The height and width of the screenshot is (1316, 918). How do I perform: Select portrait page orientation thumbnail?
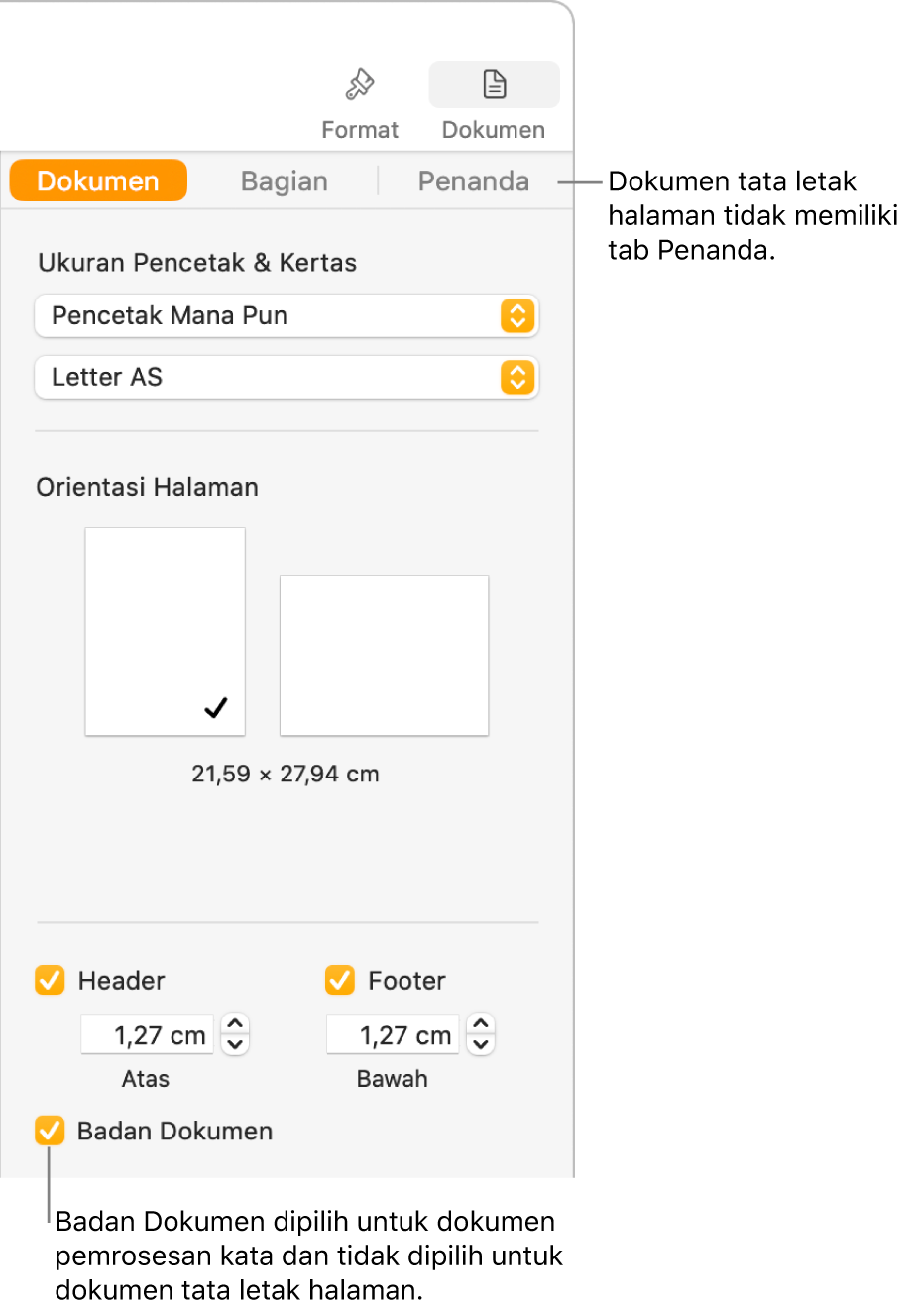pyautogui.click(x=166, y=631)
